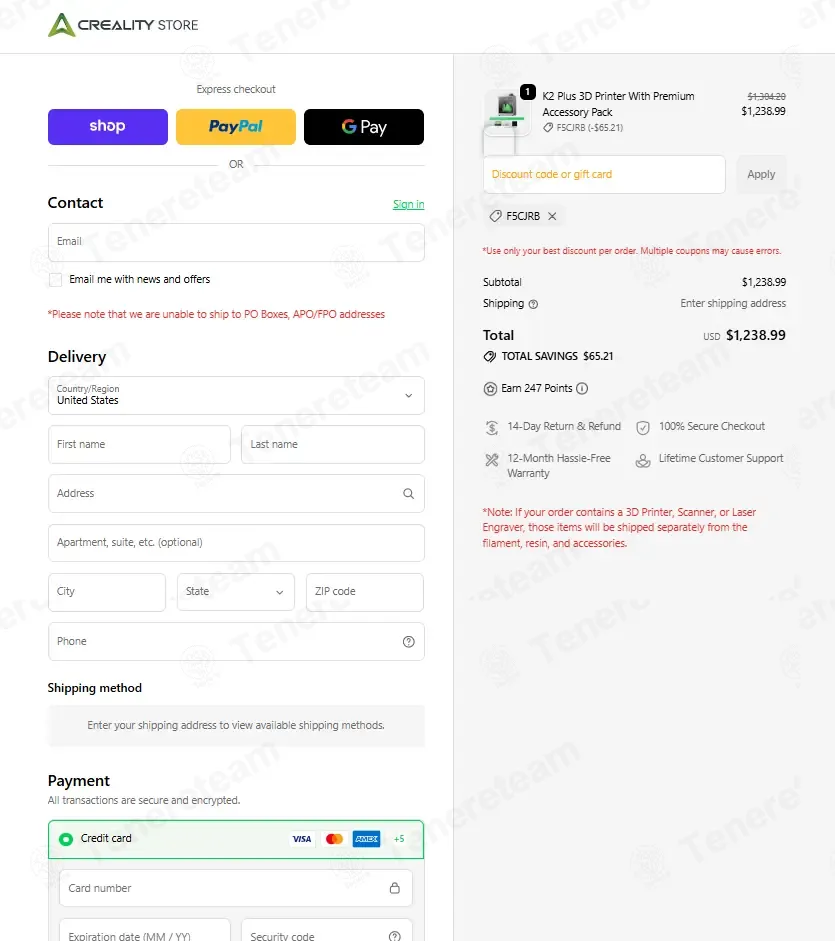The width and height of the screenshot is (835, 941).
Task: Pay with Shop Pay express checkout
Action: tap(108, 127)
